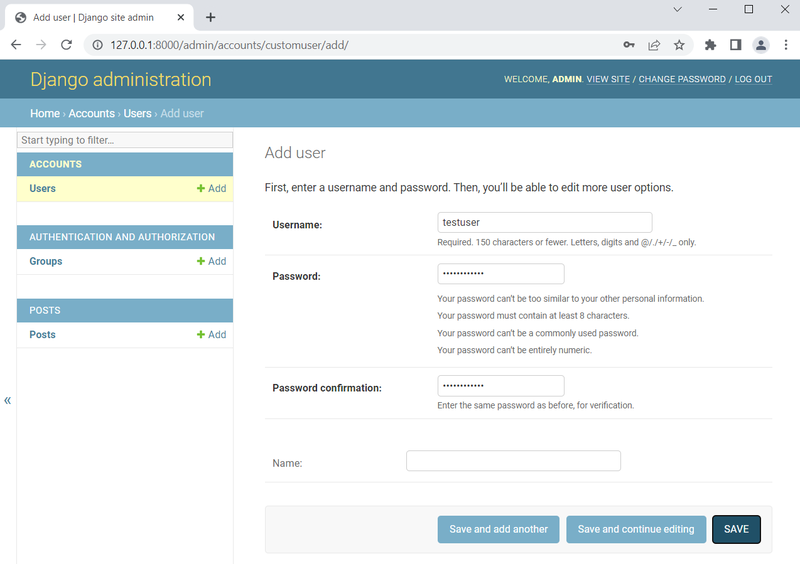Go to Home in the breadcrumbs
This screenshot has width=800, height=564.
tap(45, 113)
